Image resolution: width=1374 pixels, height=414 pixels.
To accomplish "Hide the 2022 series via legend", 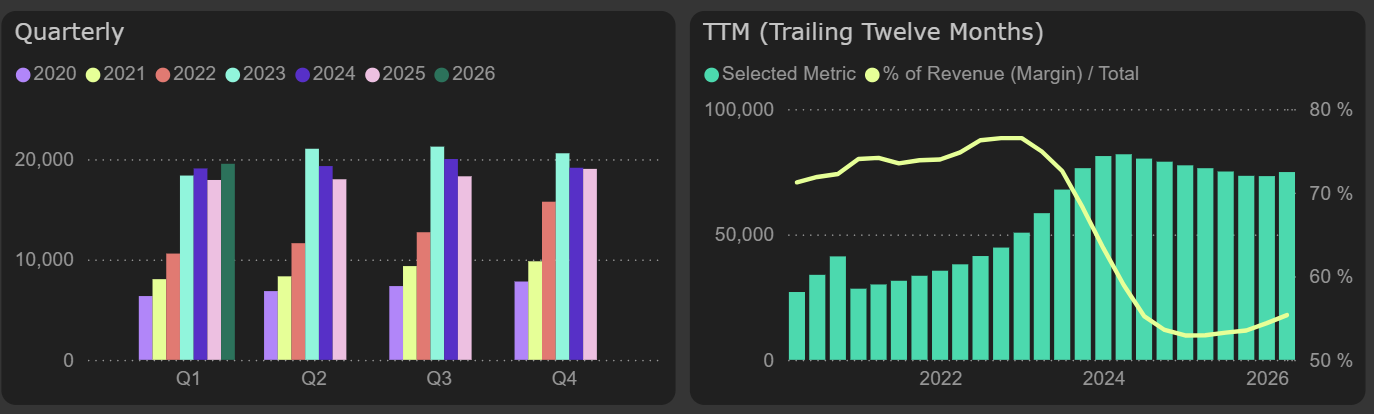I will pyautogui.click(x=187, y=74).
